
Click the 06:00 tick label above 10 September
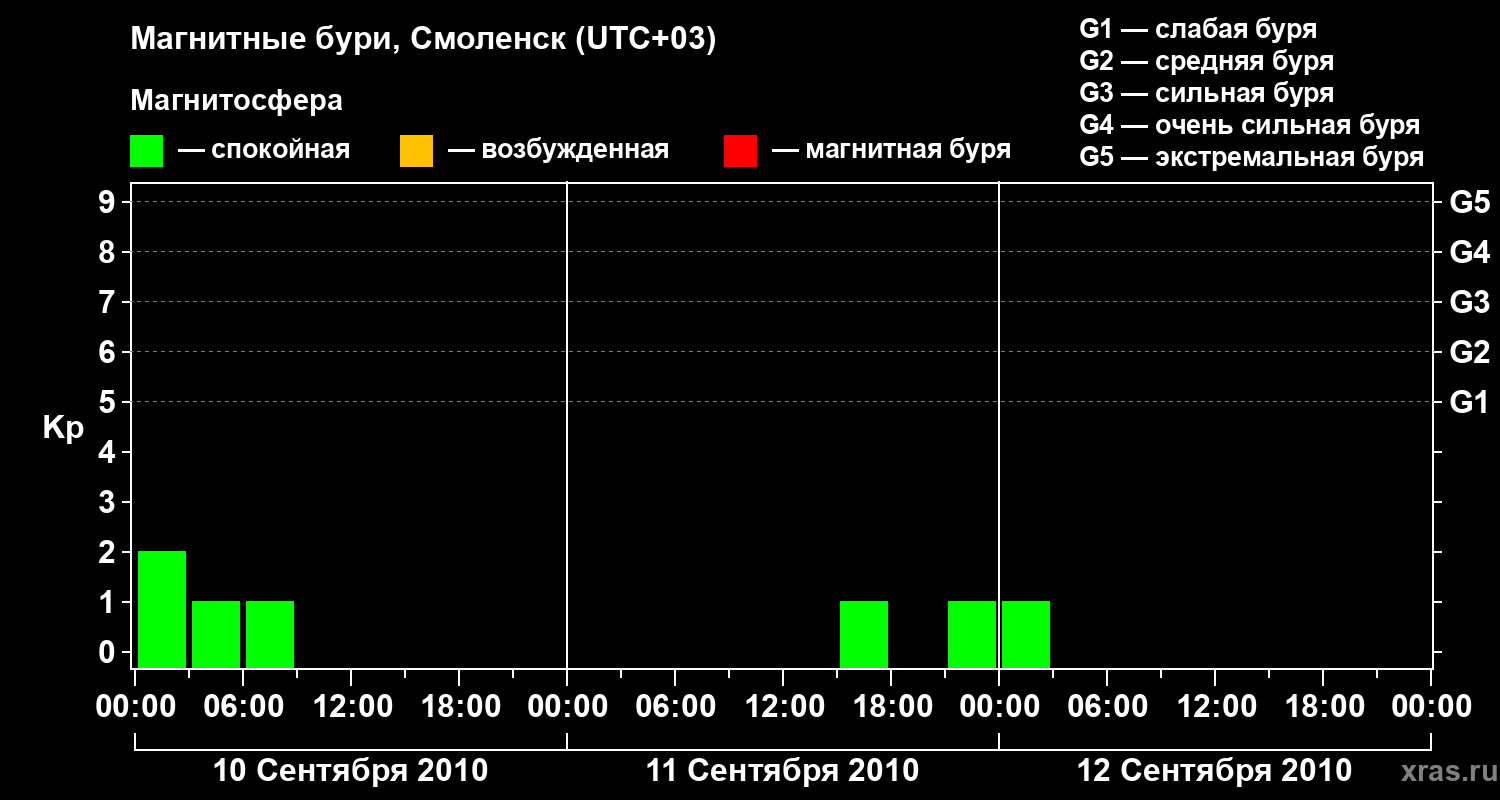pyautogui.click(x=243, y=707)
